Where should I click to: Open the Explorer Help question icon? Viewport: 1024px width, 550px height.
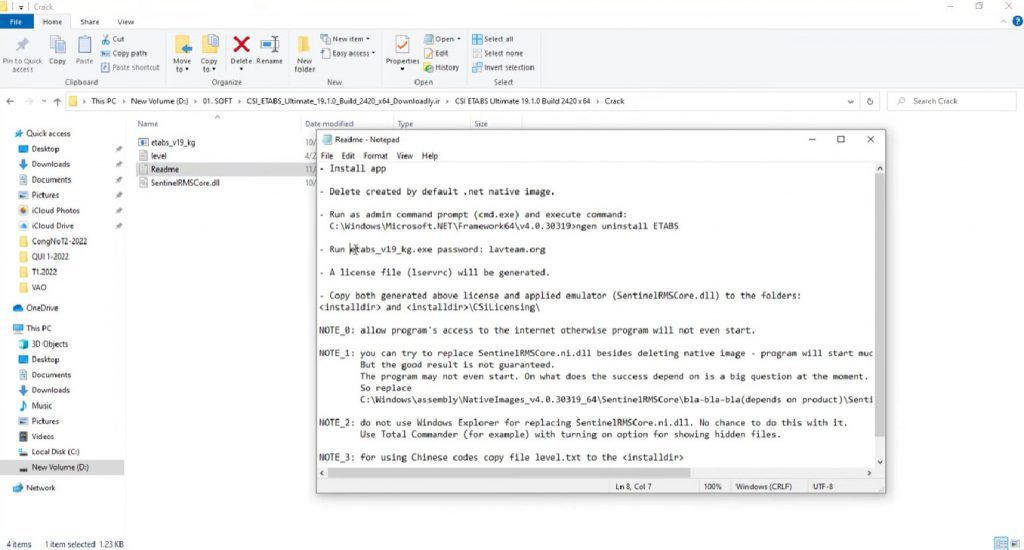tap(1017, 22)
